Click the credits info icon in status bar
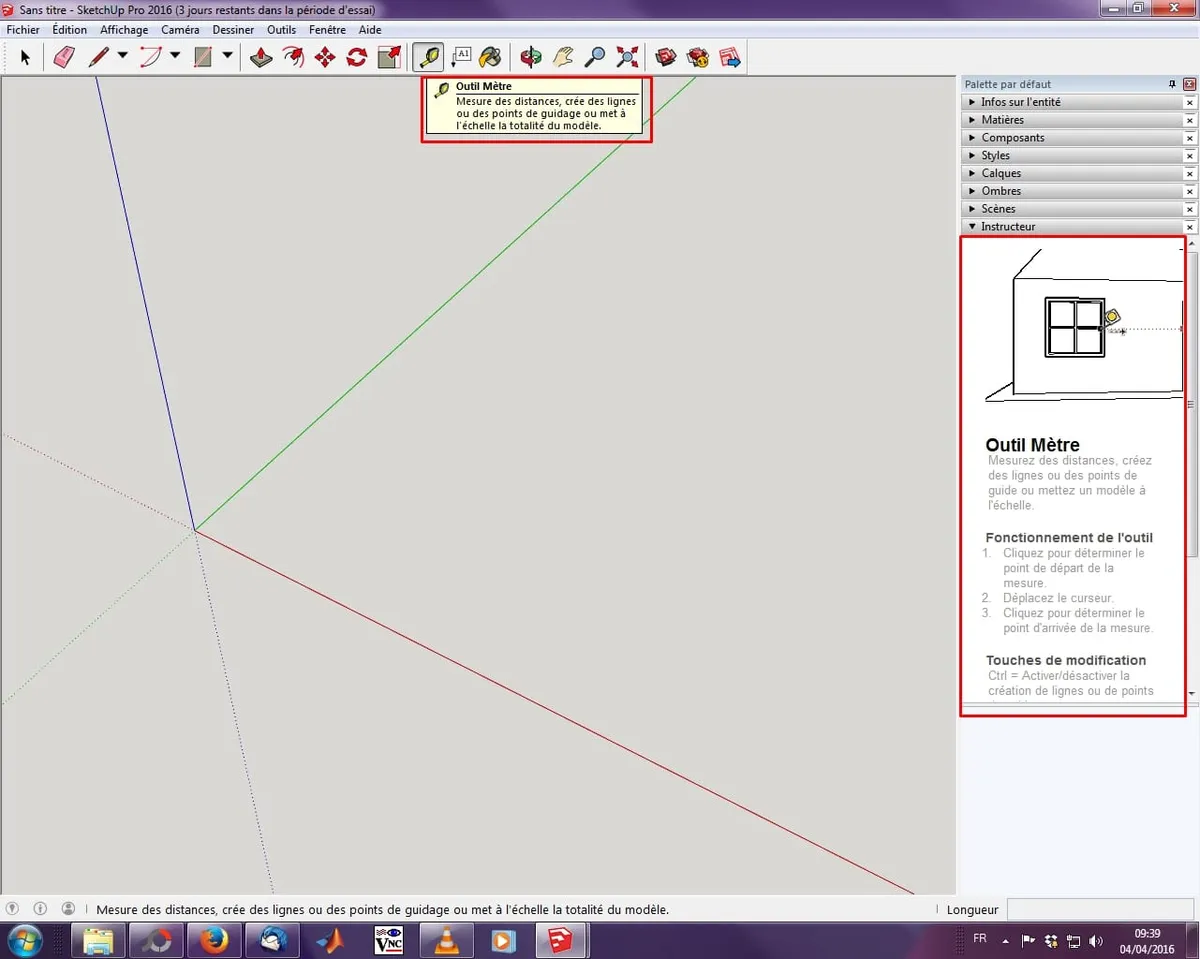Image resolution: width=1200 pixels, height=959 pixels. click(x=40, y=909)
